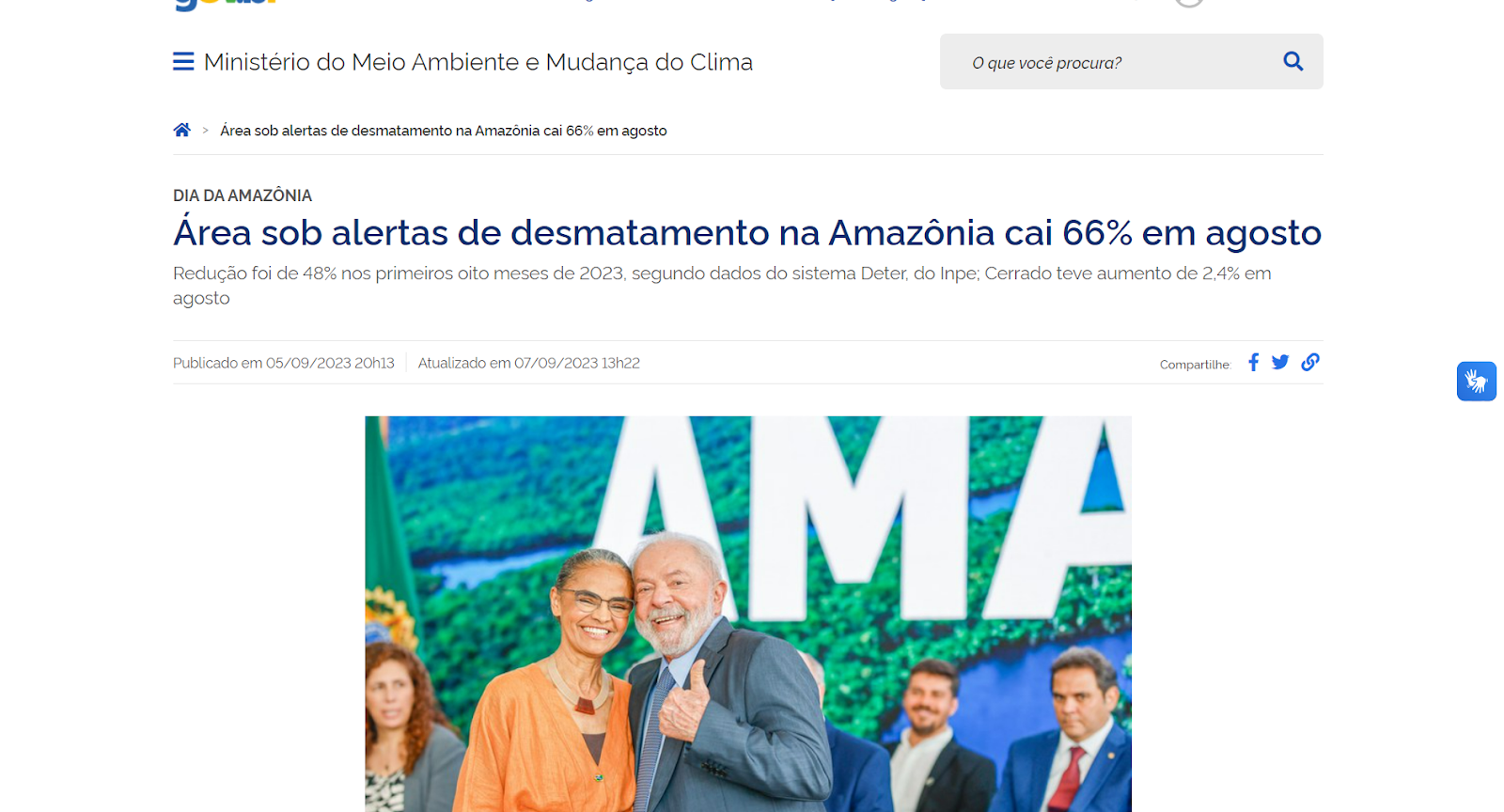The image size is (1504, 812).
Task: Open Ministério do Meio Ambiente e Mudança do Clima link
Action: click(478, 62)
